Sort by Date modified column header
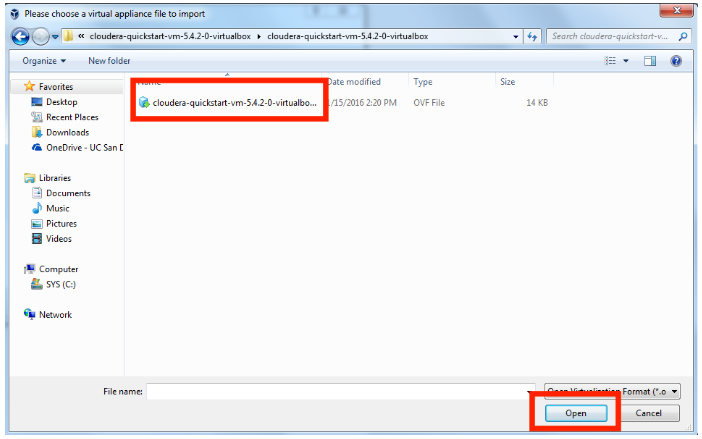This screenshot has width=702, height=439. click(354, 82)
